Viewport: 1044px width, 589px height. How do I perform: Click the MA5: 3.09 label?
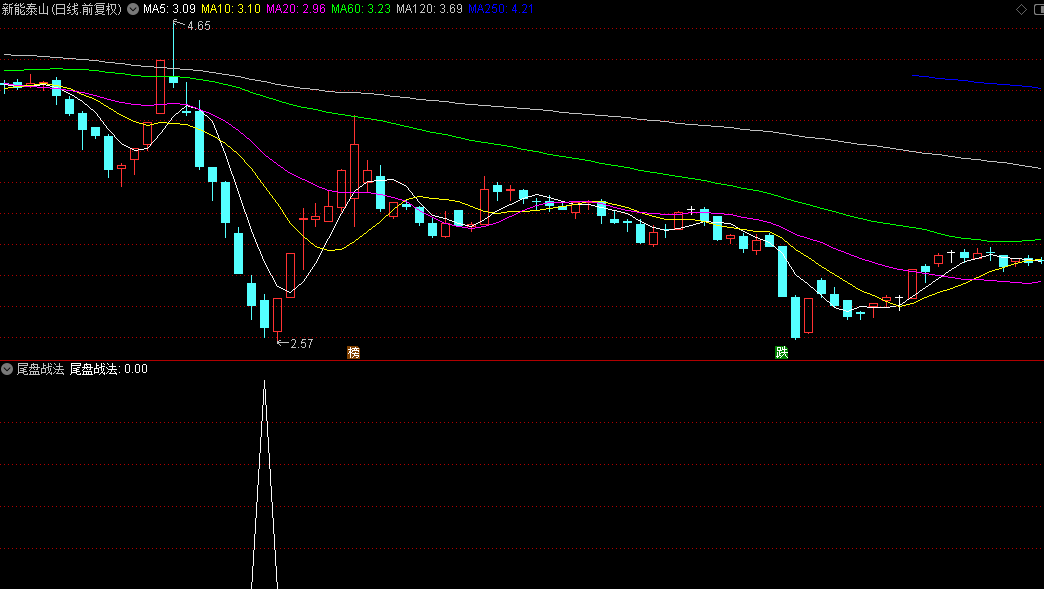pyautogui.click(x=169, y=9)
